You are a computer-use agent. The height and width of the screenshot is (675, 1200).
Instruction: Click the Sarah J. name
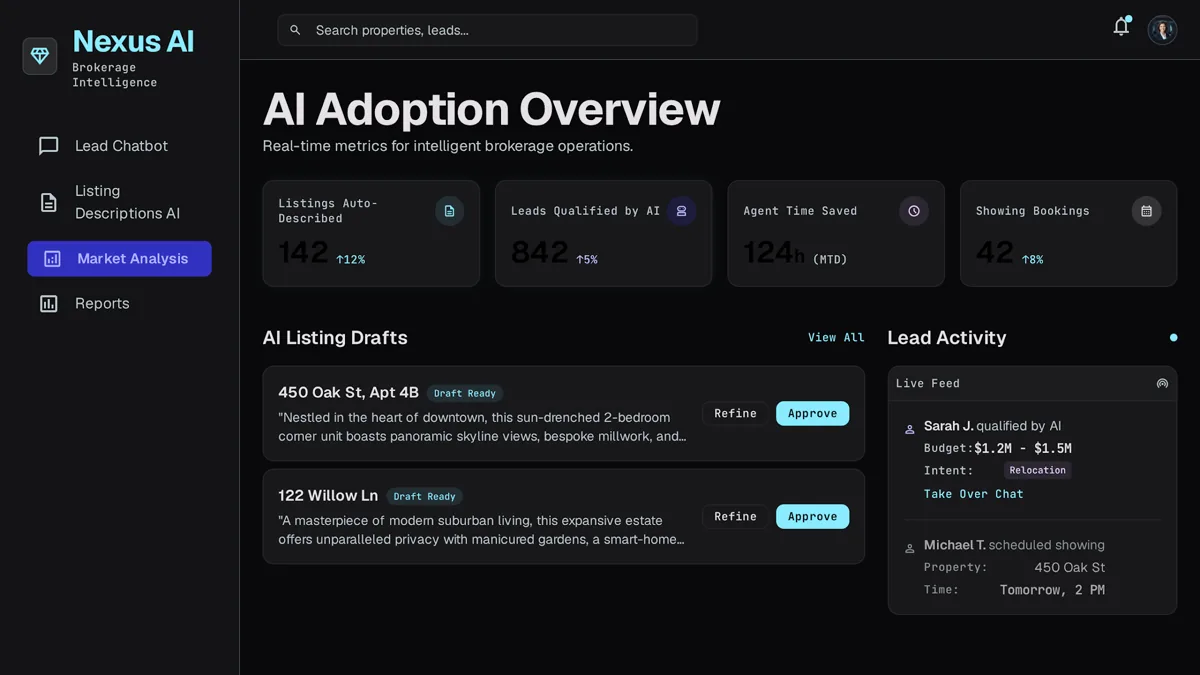tap(948, 426)
